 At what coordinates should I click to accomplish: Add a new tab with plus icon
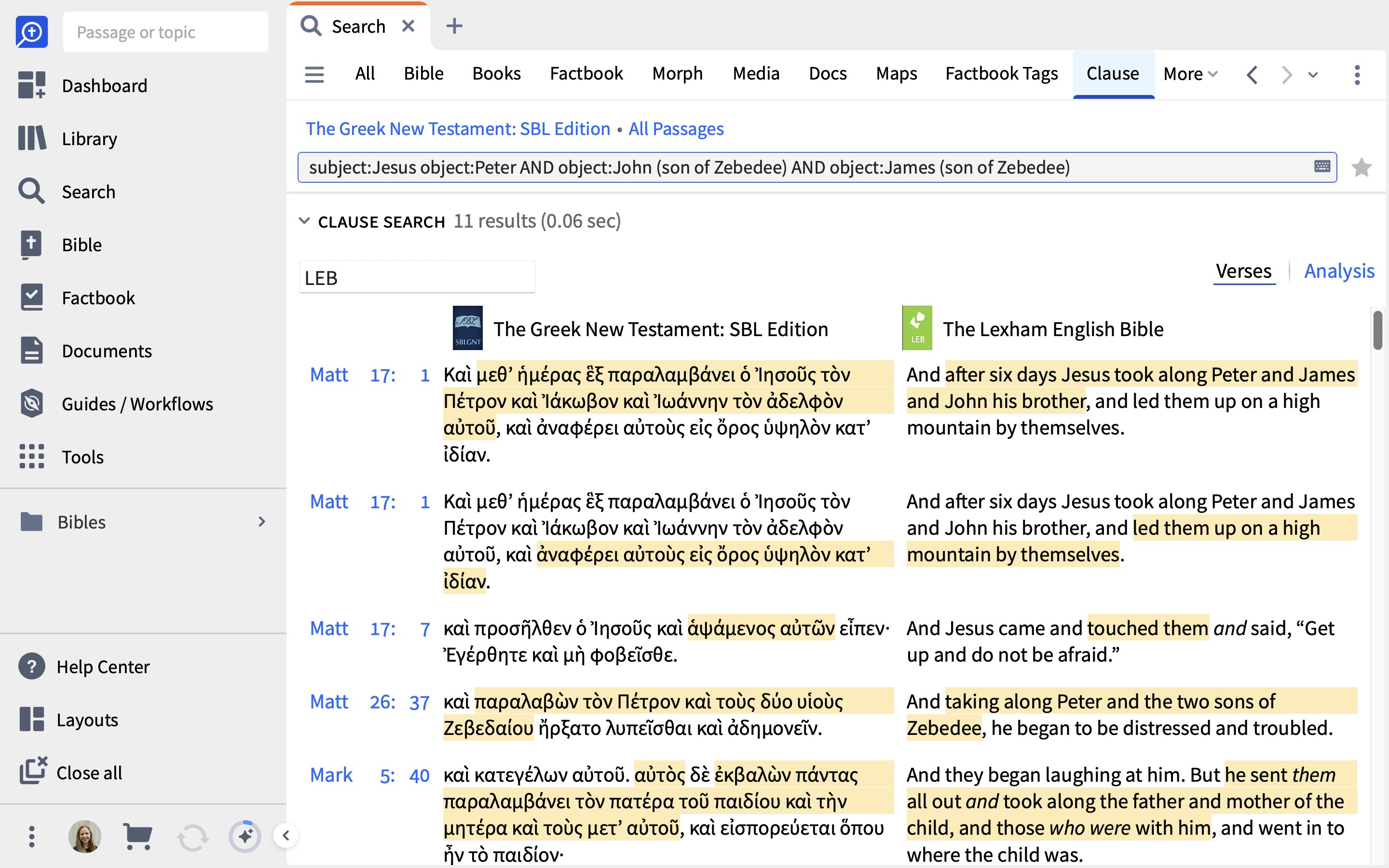(454, 26)
